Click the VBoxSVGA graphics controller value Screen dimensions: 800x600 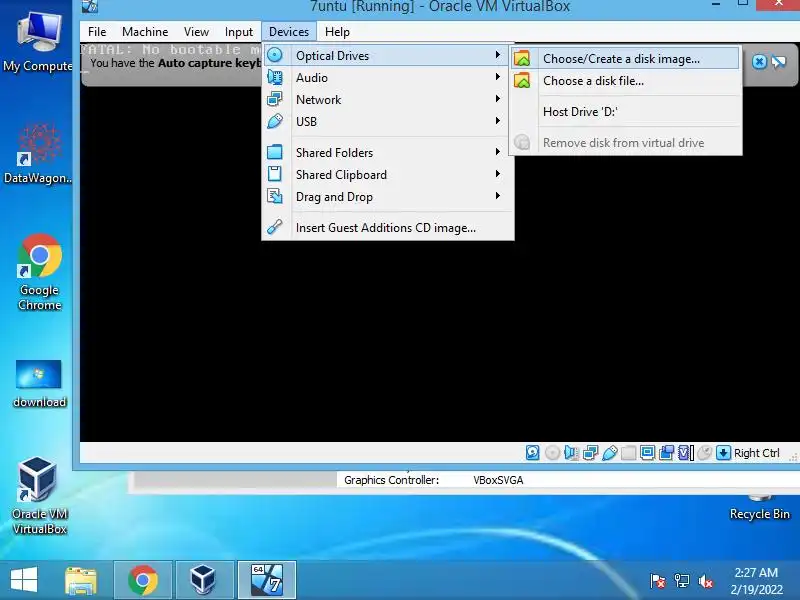498,480
